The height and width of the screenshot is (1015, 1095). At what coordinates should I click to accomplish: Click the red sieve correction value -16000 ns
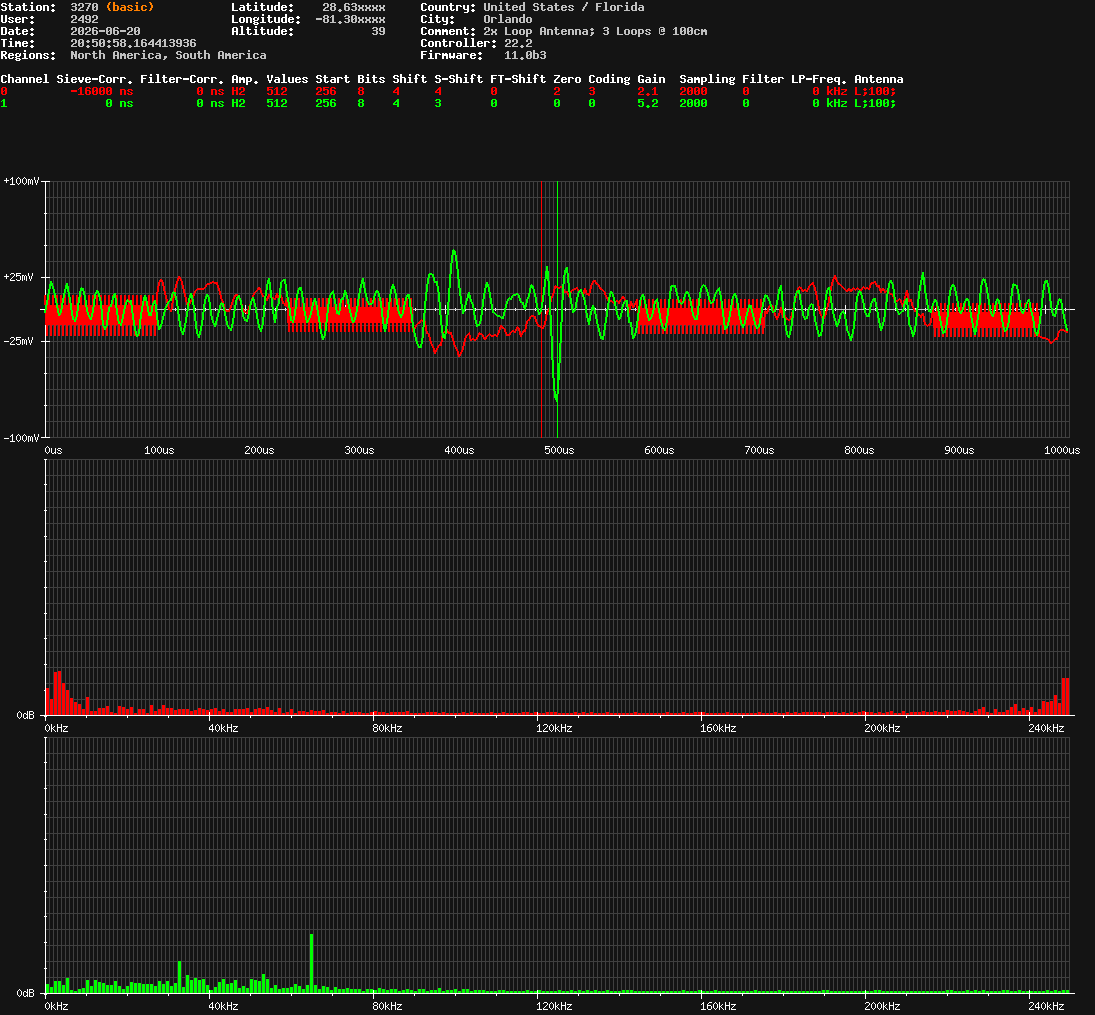click(101, 92)
